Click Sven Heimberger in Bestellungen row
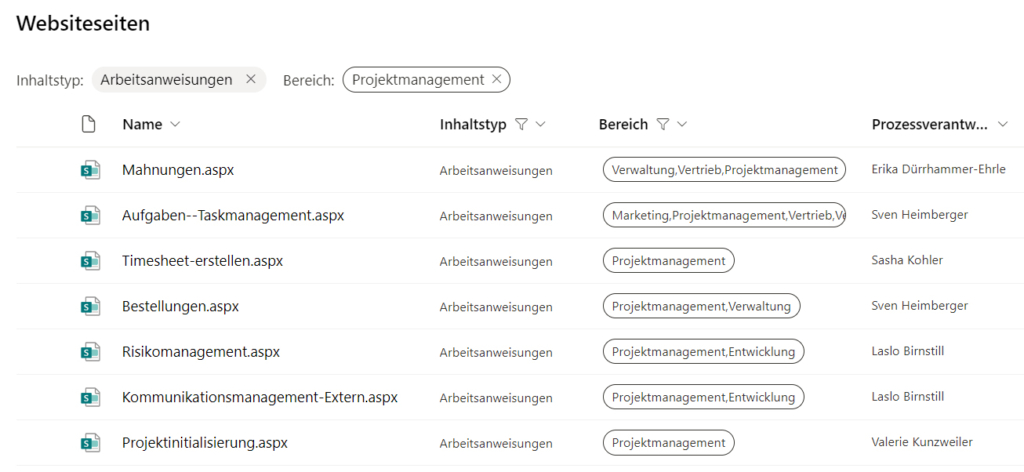1024x472 pixels. click(x=920, y=305)
